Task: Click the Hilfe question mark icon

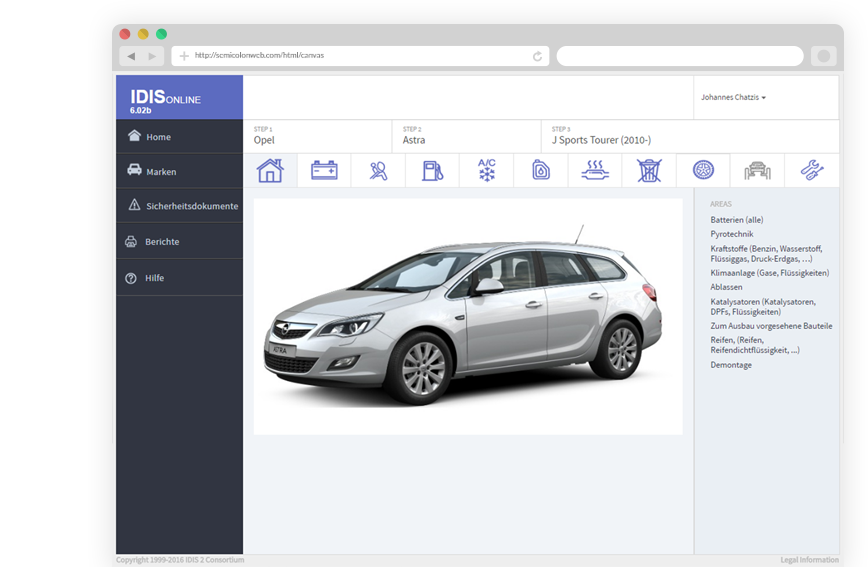Action: pos(131,278)
